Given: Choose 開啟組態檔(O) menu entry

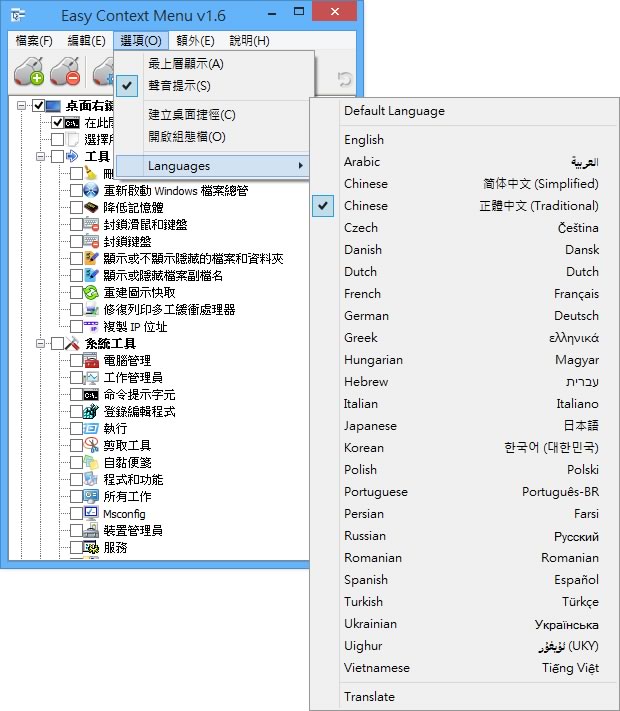Looking at the screenshot, I should tap(212, 136).
